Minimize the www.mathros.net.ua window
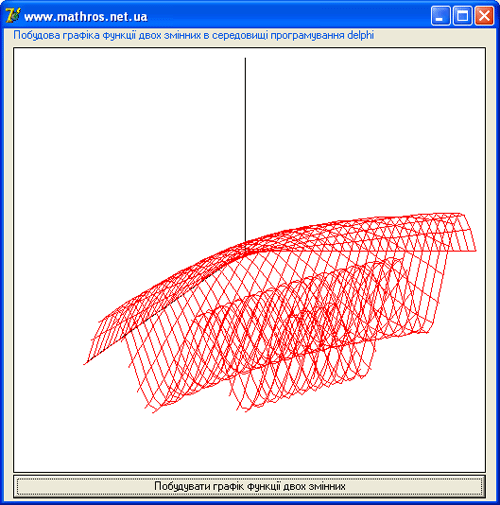This screenshot has height=505, width=500. (440, 16)
